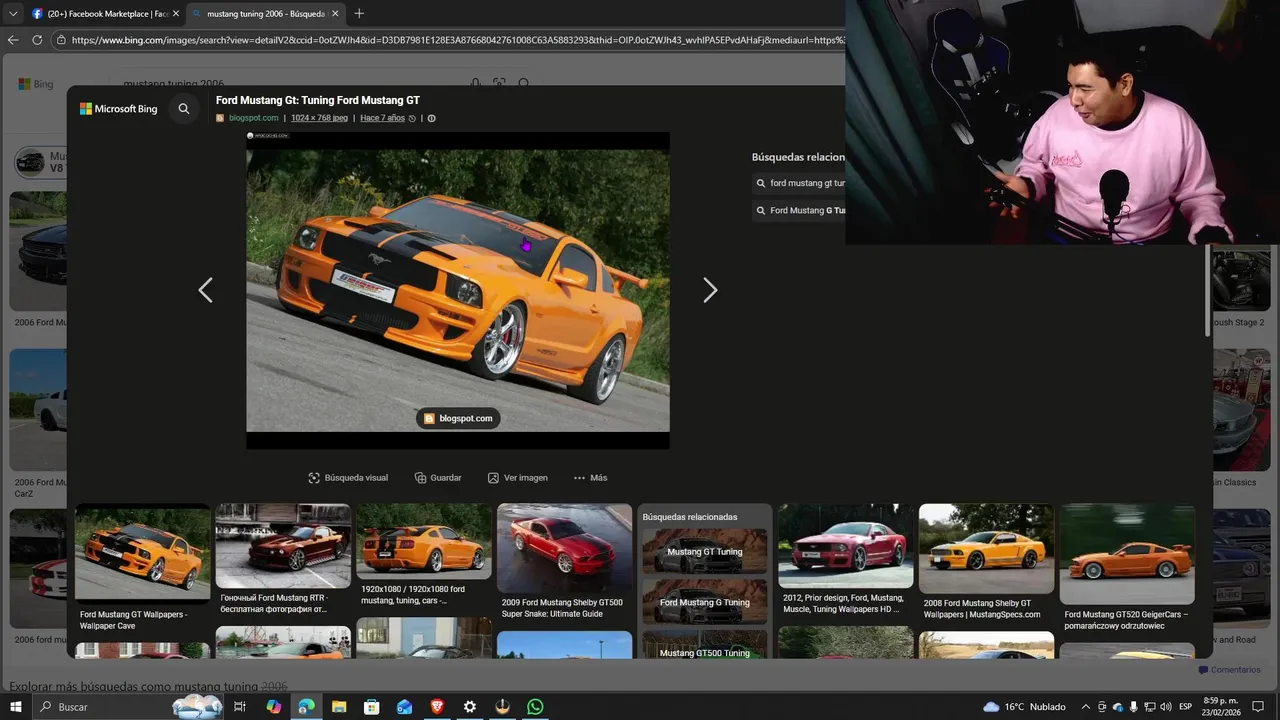Open a new browser tab
1280x720 pixels.
pyautogui.click(x=359, y=13)
